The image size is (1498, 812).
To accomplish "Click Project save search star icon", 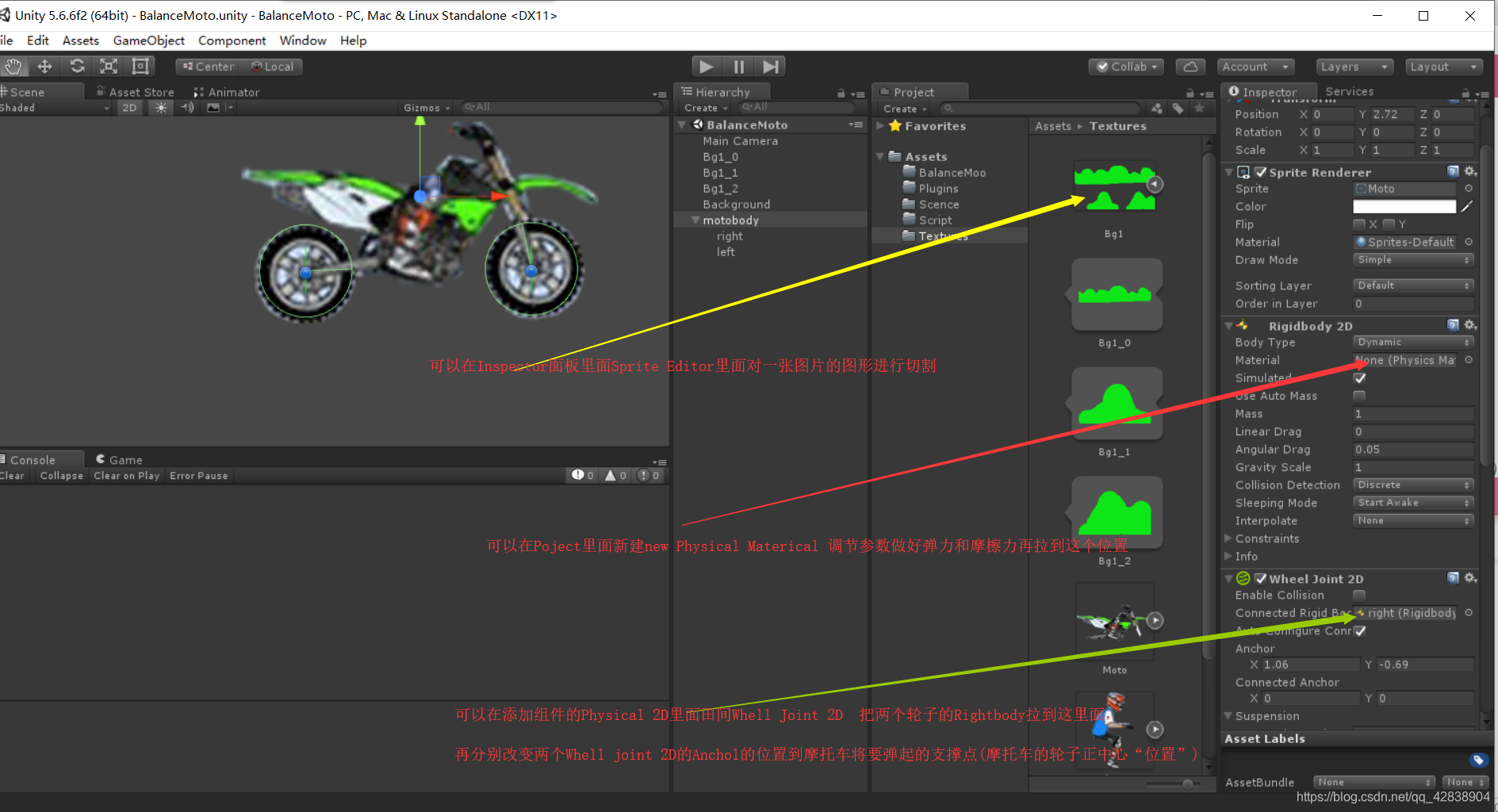I will pyautogui.click(x=1199, y=109).
